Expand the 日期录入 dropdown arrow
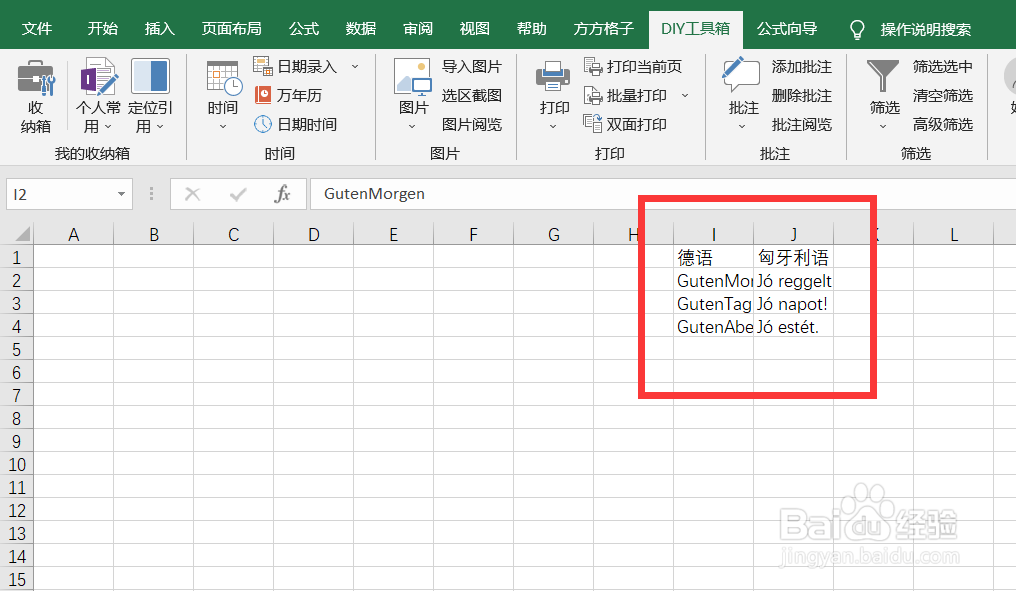The height and width of the screenshot is (591, 1016). pyautogui.click(x=355, y=67)
